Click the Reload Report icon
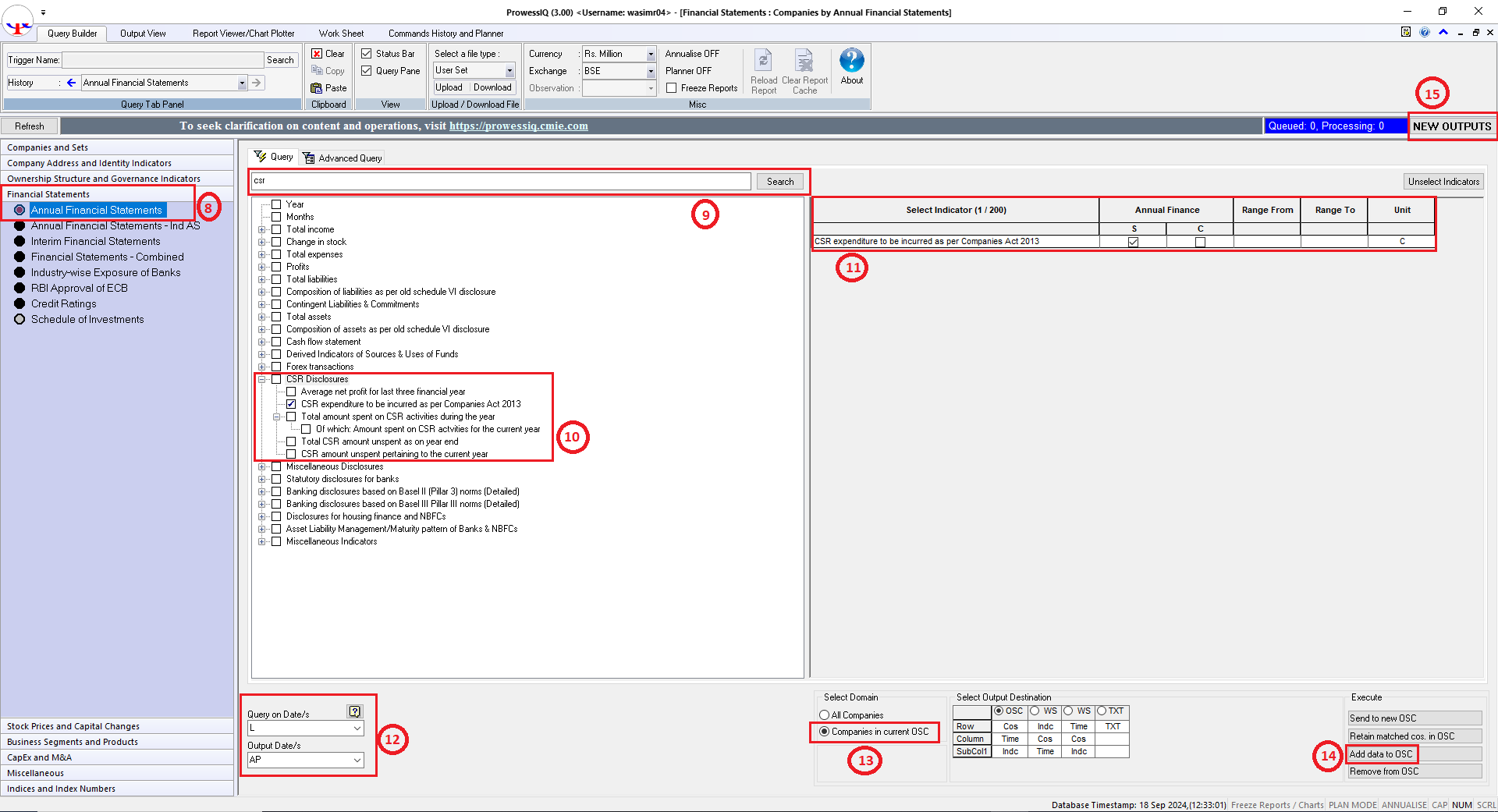 pos(764,61)
